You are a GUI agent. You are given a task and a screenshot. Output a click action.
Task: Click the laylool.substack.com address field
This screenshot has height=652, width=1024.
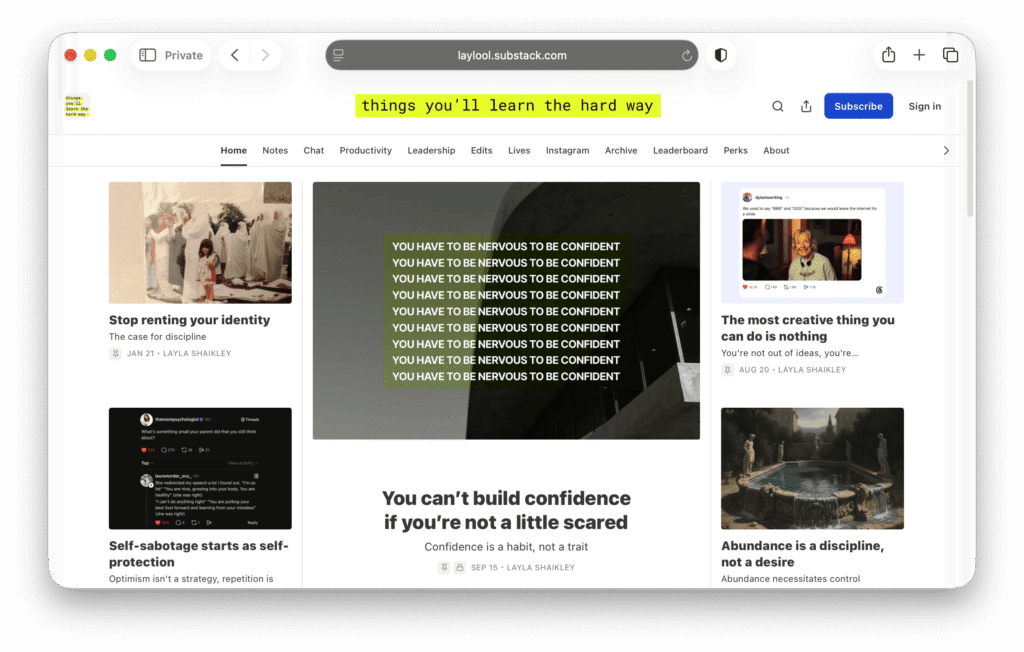(x=512, y=56)
